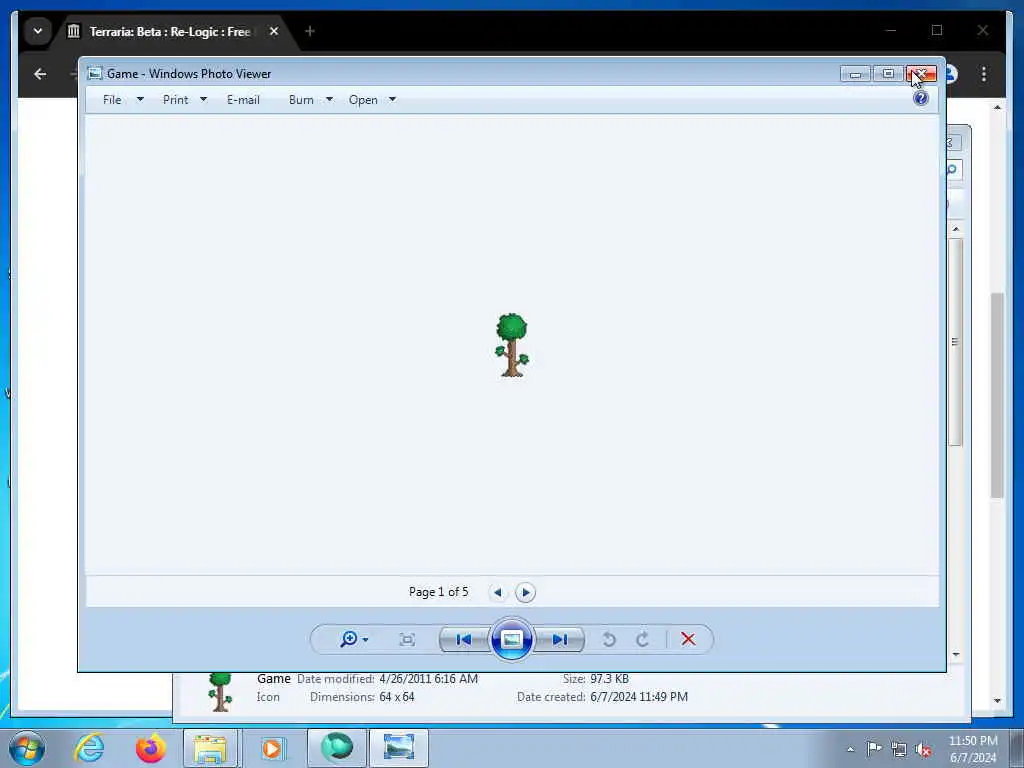Open File Explorer taskbar button
The image size is (1024, 768).
tap(211, 748)
